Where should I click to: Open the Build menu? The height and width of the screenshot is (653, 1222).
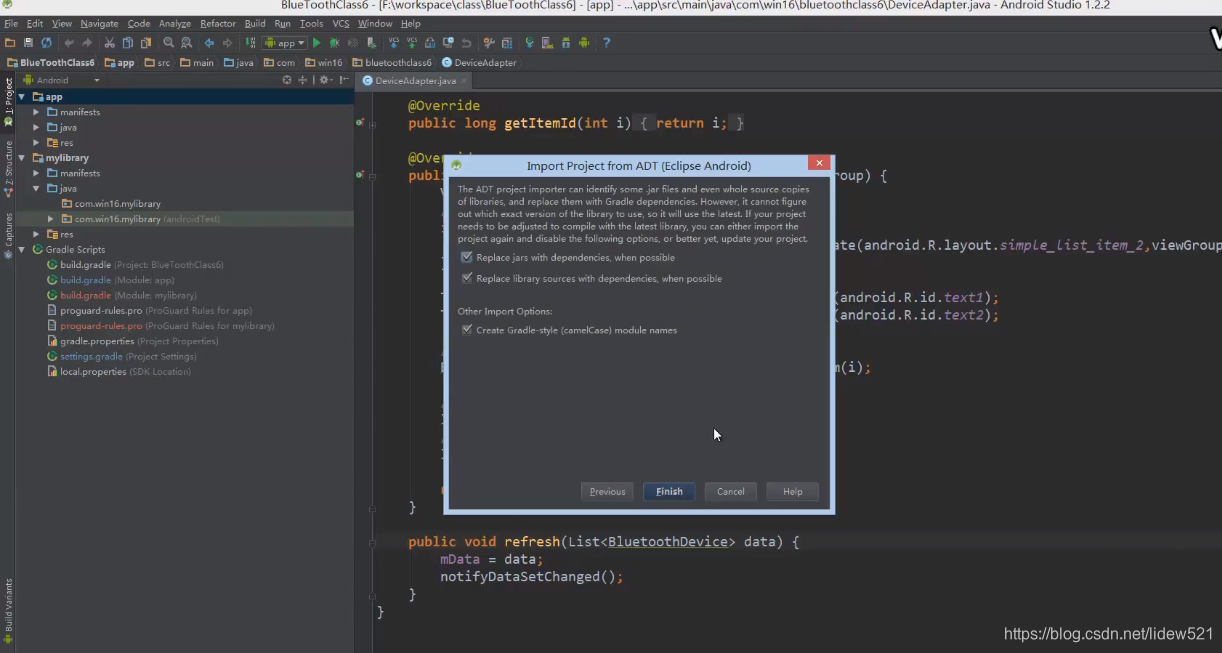coord(255,23)
